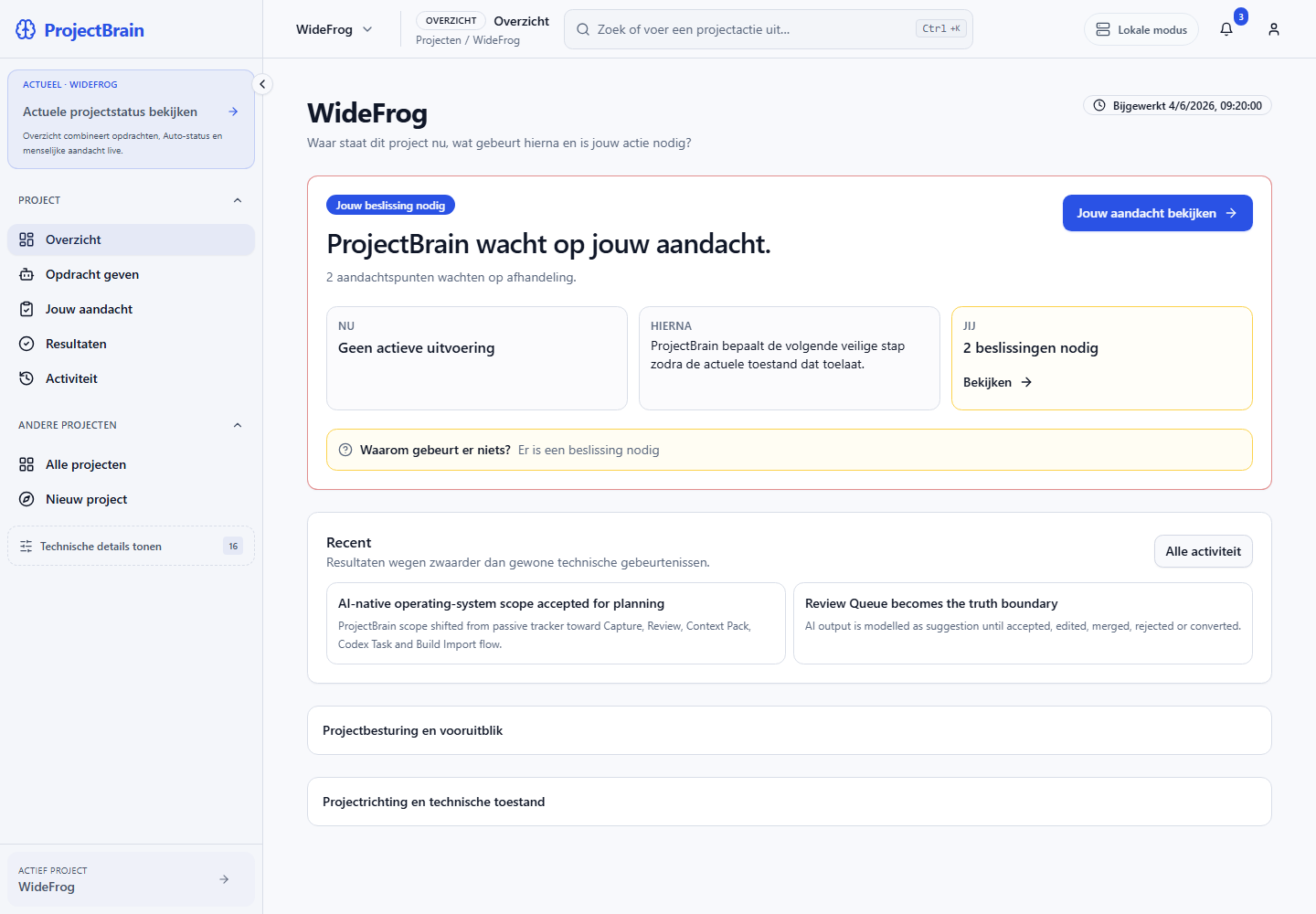Click the WideFrog page heading

coord(367,113)
